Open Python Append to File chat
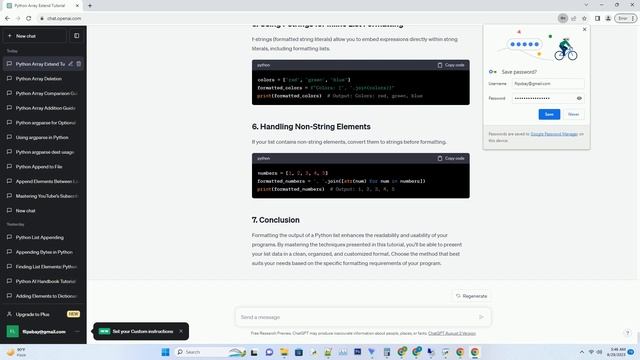This screenshot has width=640, height=360. pos(43,167)
